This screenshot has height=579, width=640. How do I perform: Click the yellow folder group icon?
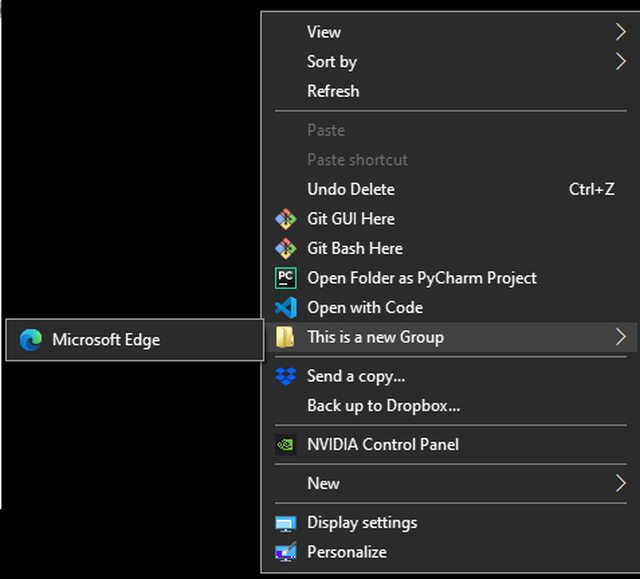[x=286, y=338]
